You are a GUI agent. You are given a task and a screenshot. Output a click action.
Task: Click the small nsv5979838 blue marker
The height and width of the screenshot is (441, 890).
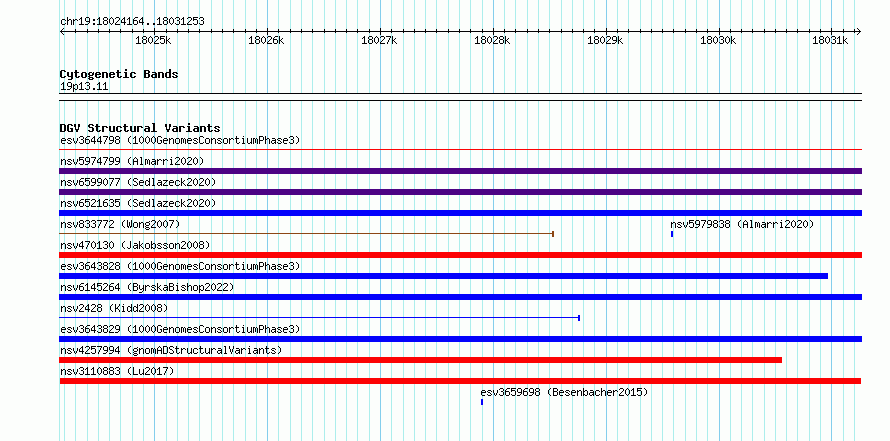pyautogui.click(x=672, y=234)
